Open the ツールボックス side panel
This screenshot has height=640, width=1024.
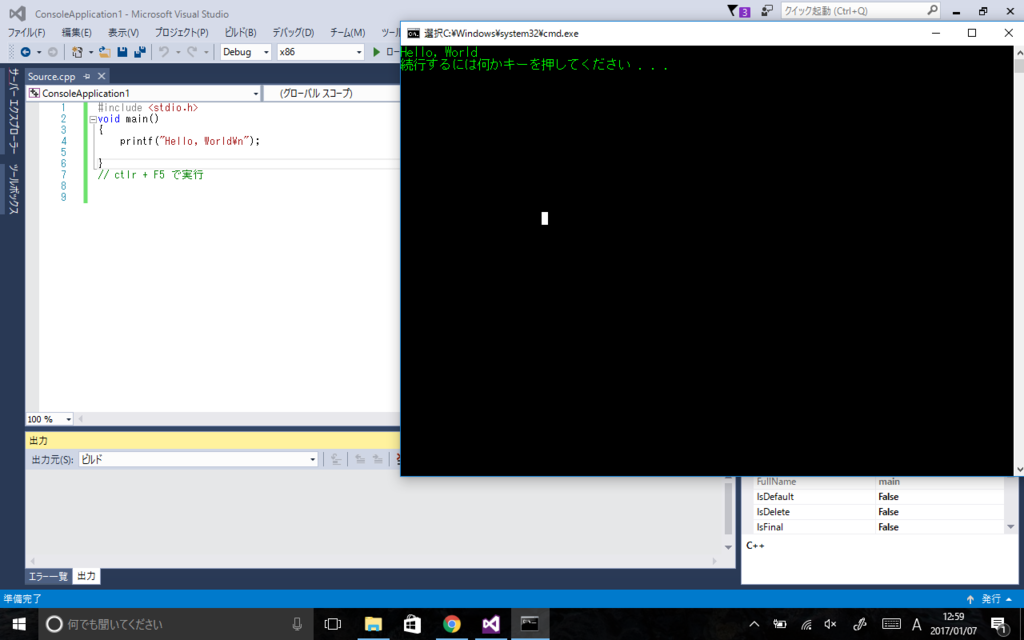13,189
